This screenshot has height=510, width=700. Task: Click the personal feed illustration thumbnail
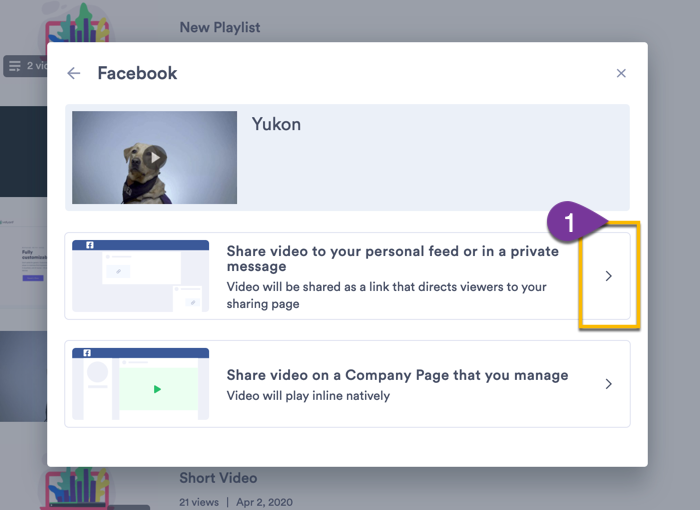pos(141,276)
